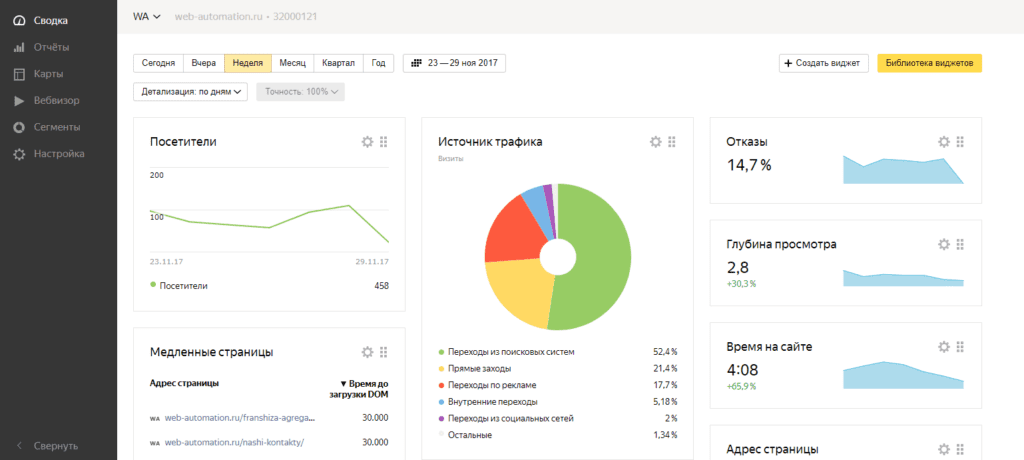1024x460 pixels.
Task: Open web-automation.ru/franshiza-agrega... link
Action: (x=240, y=418)
